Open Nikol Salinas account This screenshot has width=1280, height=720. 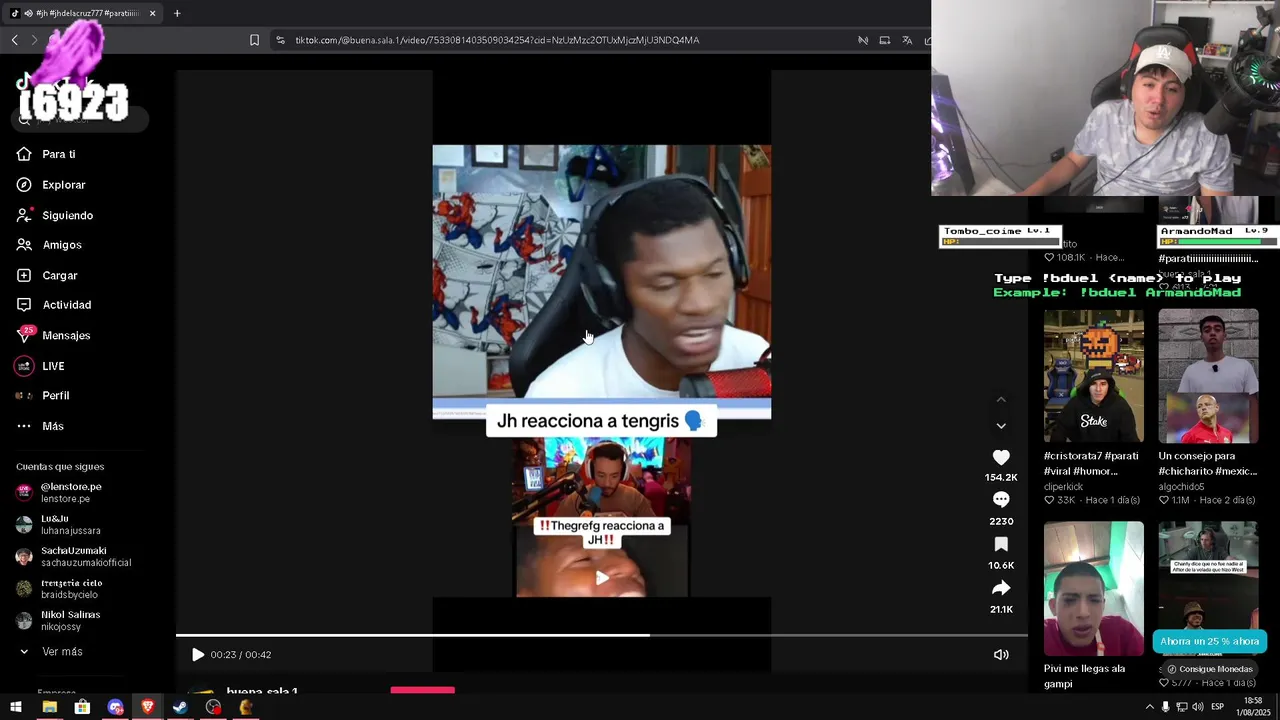[x=70, y=620]
